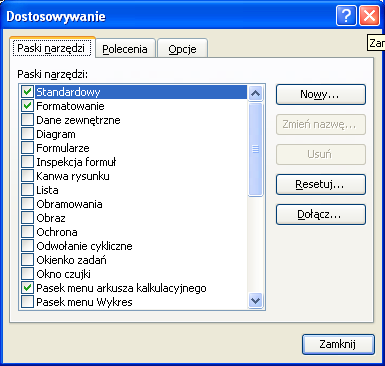Image resolution: width=385 pixels, height=366 pixels.
Task: Select the Paski narzędzi tab
Action: 52,48
